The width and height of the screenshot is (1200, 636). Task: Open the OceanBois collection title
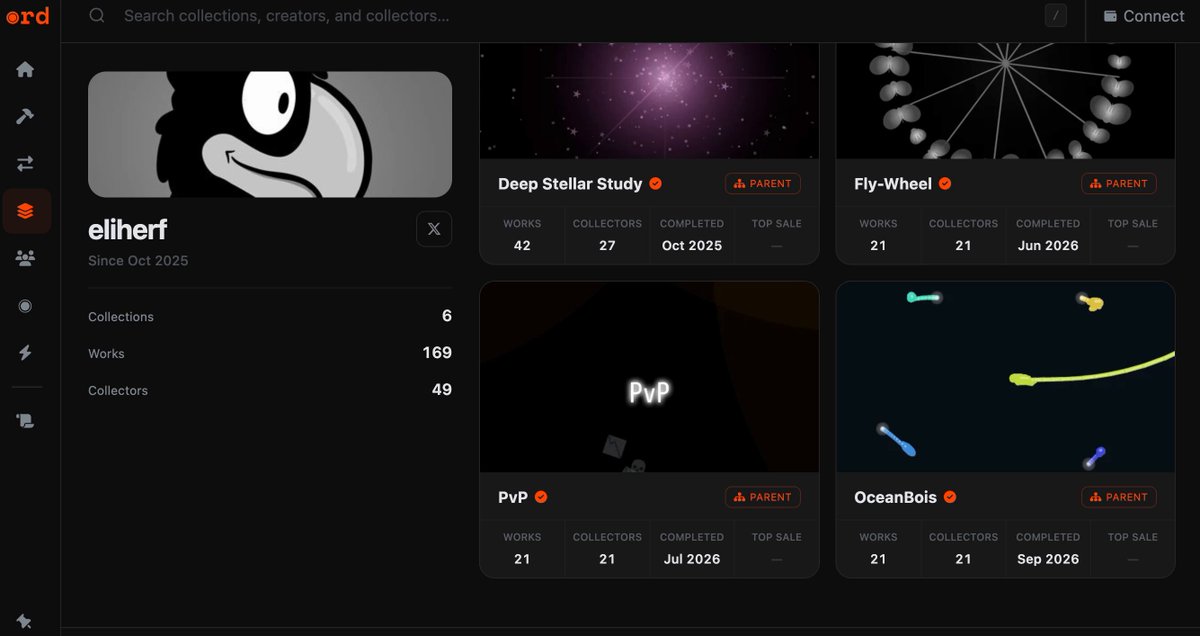click(896, 497)
